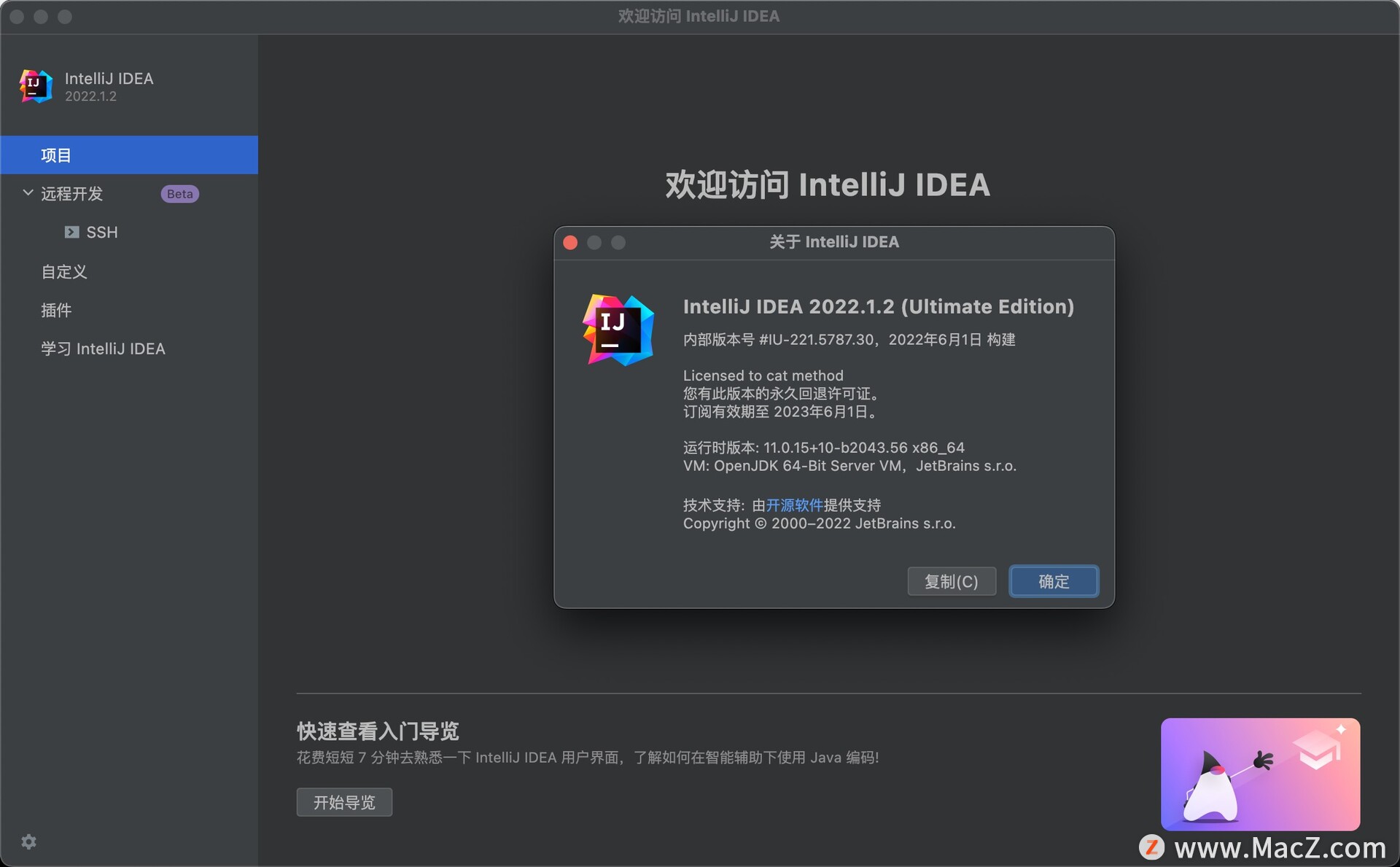Open 学习 IntelliJ IDEA section

[103, 349]
